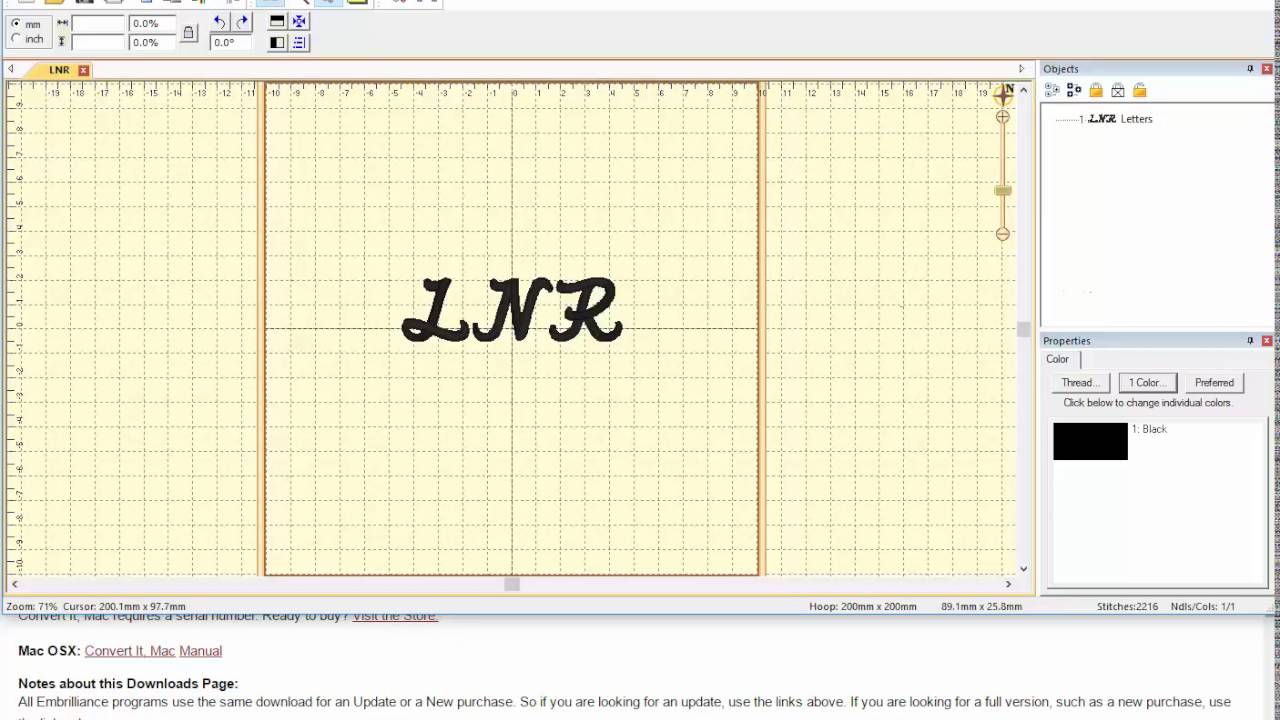This screenshot has height=720, width=1280.
Task: Click the center in hoop icon
Action: click(x=299, y=21)
